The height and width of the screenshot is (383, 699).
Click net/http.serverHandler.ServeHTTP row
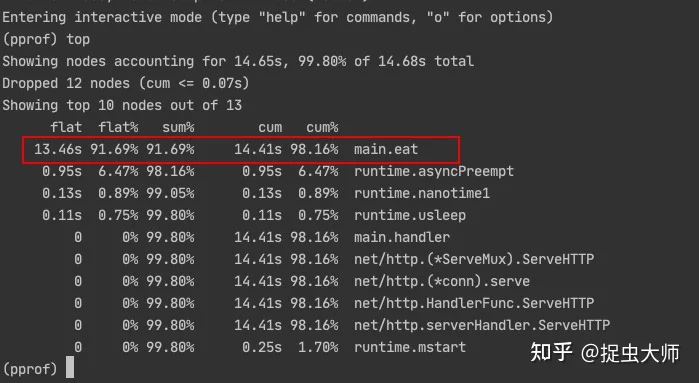[482, 325]
